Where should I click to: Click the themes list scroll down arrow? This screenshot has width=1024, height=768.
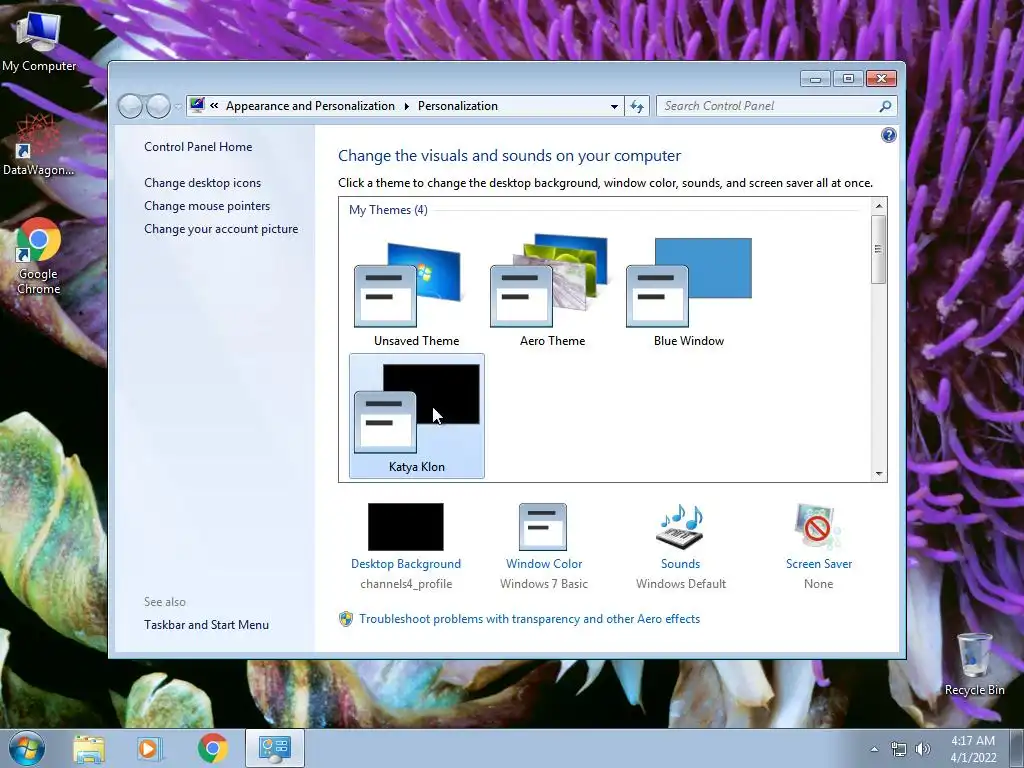(x=879, y=473)
